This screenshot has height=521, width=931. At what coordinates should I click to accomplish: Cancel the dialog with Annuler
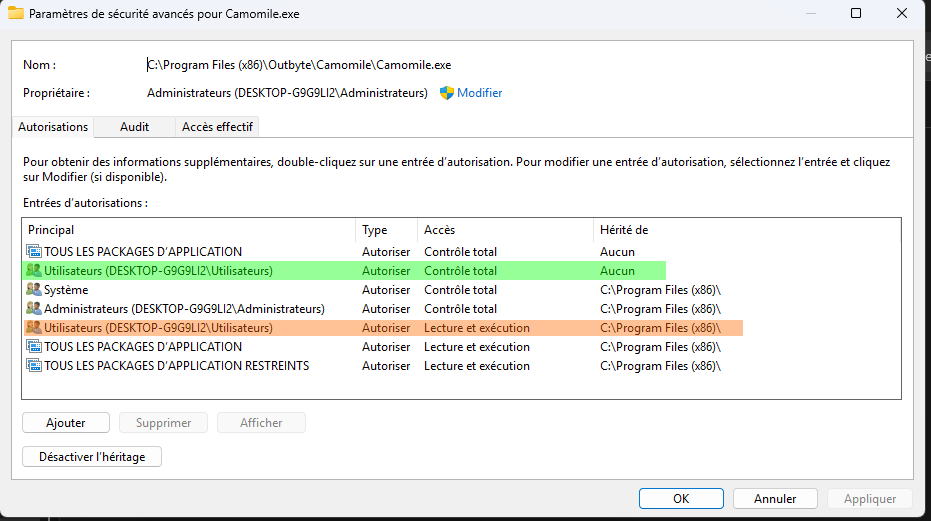click(x=775, y=498)
